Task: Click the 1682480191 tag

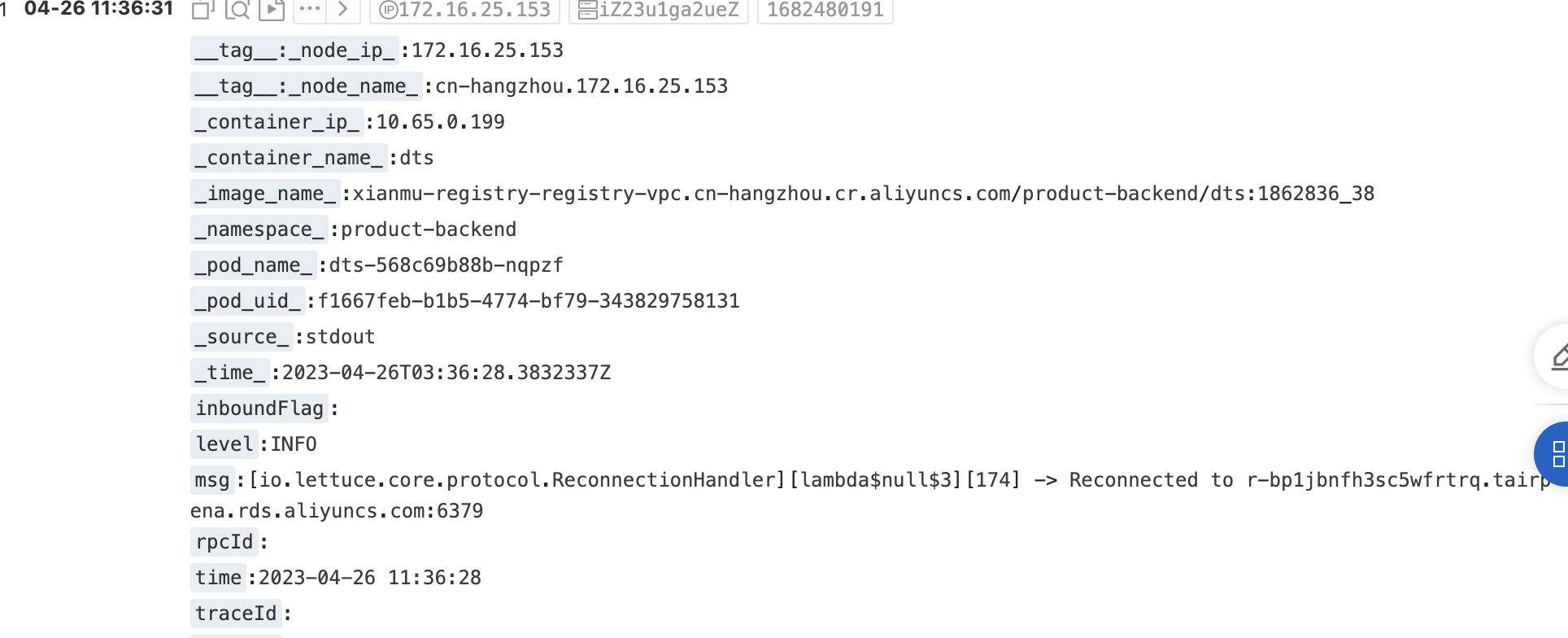Action: [x=825, y=10]
